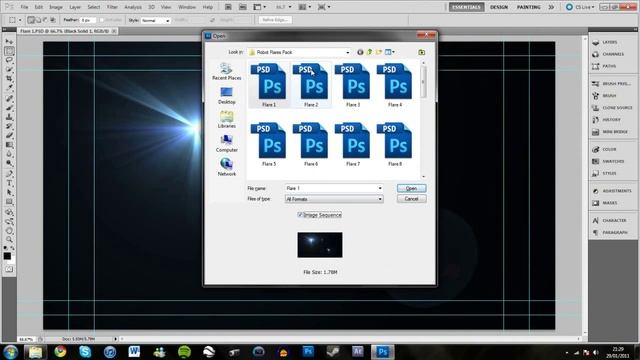
Task: Click the favorites icon in Open dialog
Action: coord(422,52)
